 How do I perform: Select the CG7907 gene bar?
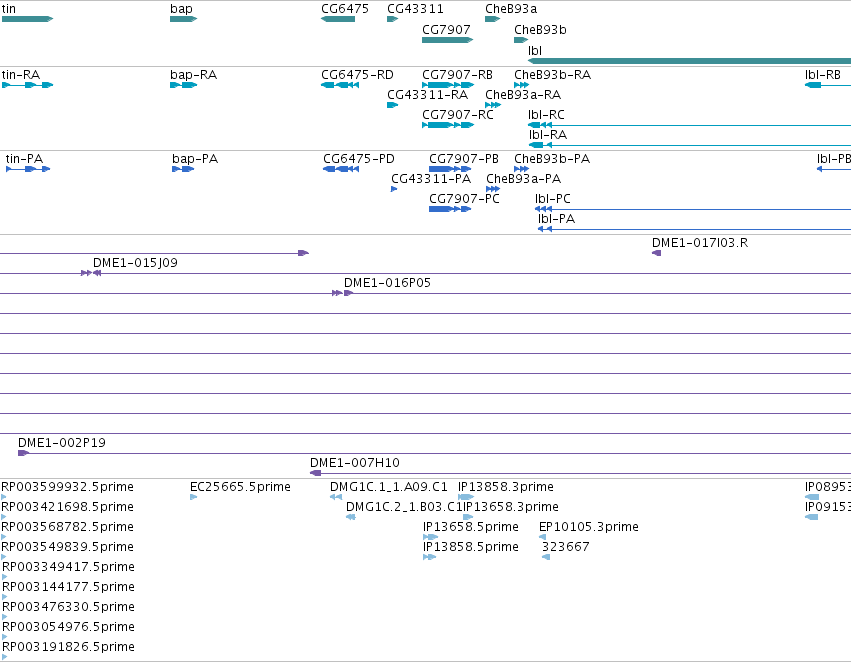[448, 40]
